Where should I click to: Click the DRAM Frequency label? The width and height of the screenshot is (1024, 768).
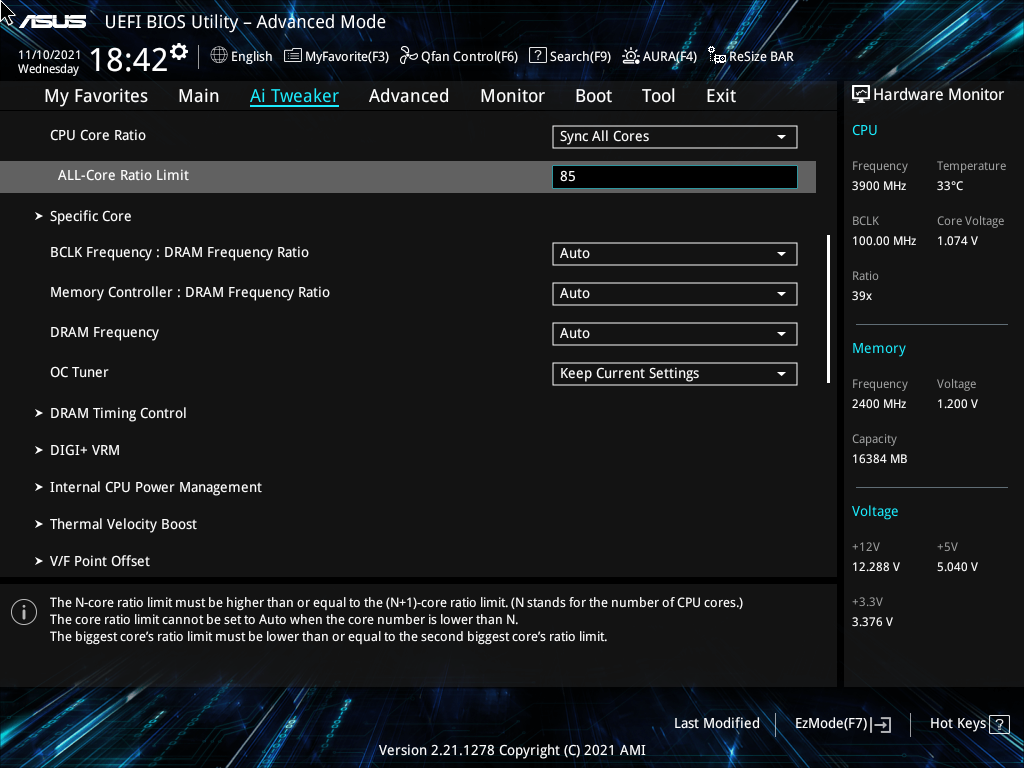coord(104,332)
